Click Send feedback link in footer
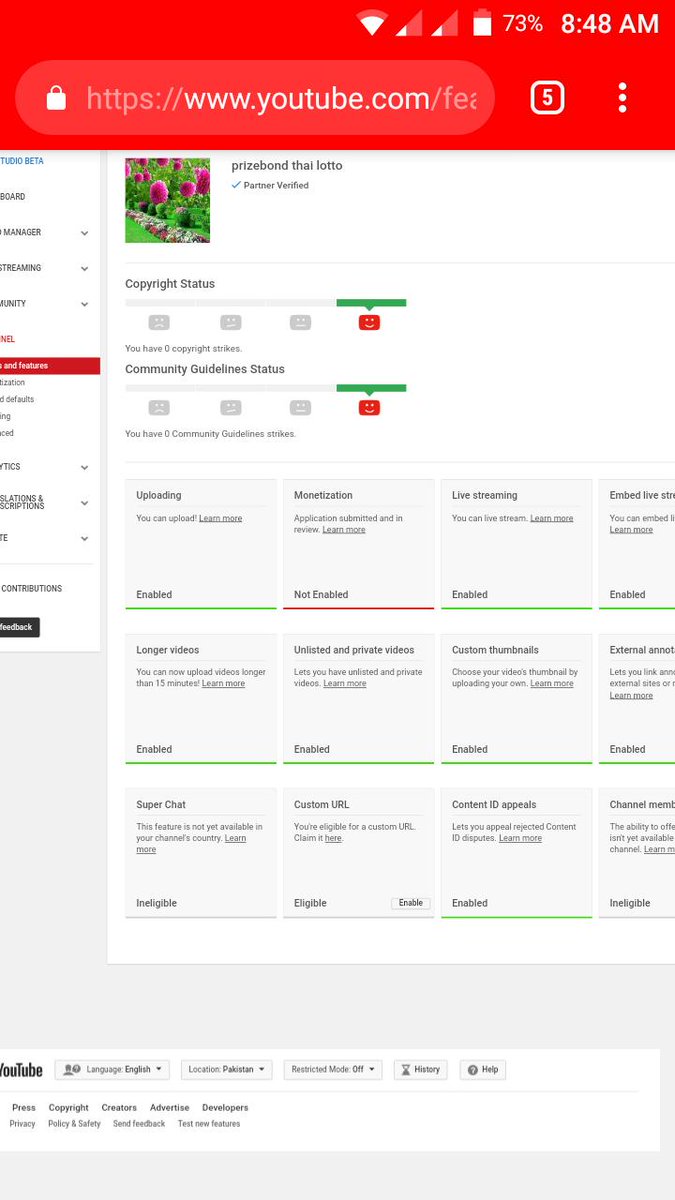 139,1124
